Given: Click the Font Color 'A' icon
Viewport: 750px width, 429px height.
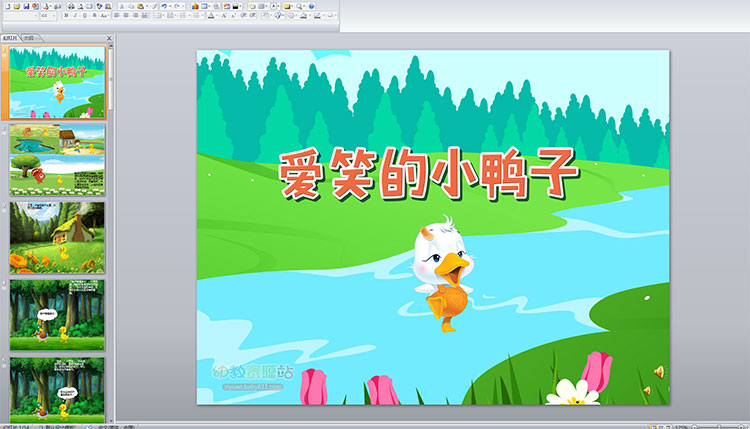Looking at the screenshot, I should (x=210, y=16).
